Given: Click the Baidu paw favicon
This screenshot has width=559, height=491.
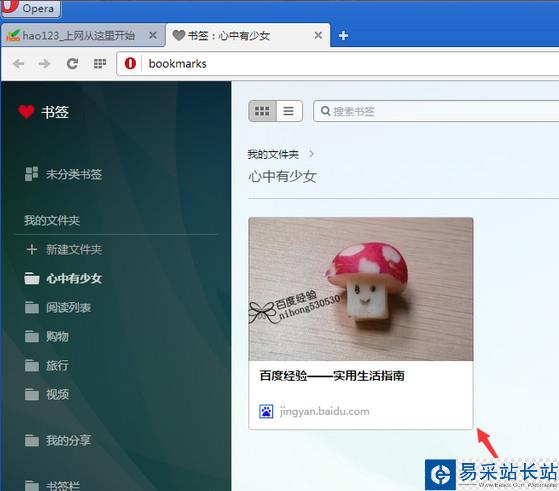Looking at the screenshot, I should click(x=266, y=411).
